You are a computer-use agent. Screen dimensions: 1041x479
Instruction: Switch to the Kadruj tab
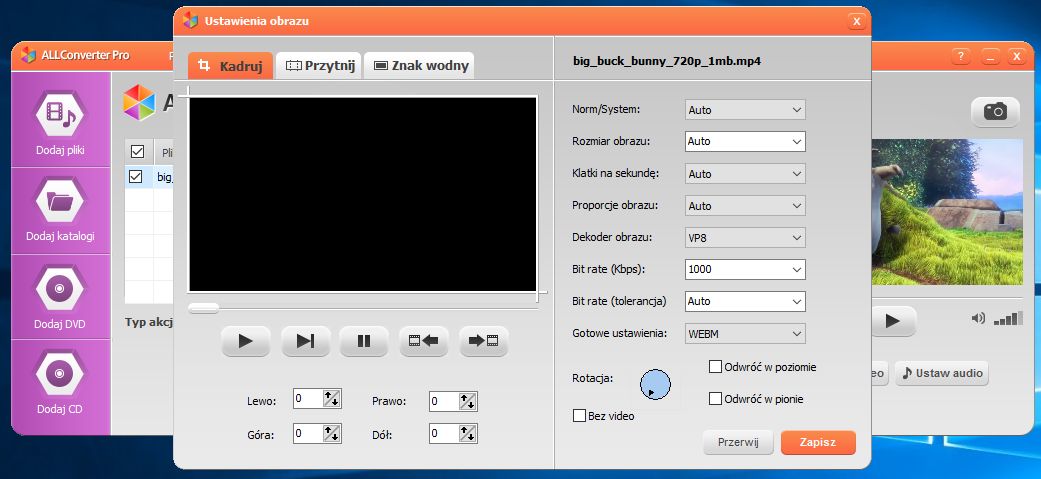pos(230,66)
